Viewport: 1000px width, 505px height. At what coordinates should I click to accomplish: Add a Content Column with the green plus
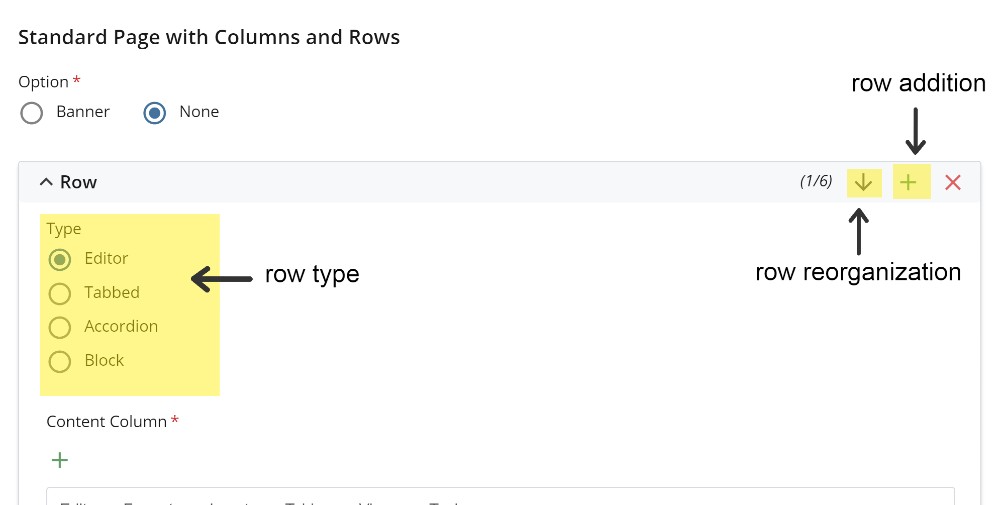coord(60,460)
